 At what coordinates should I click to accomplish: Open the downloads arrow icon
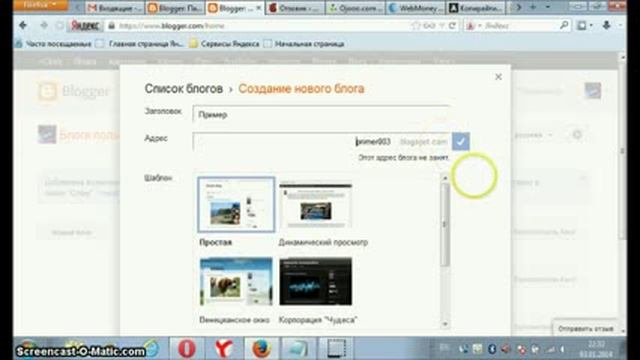pos(607,25)
